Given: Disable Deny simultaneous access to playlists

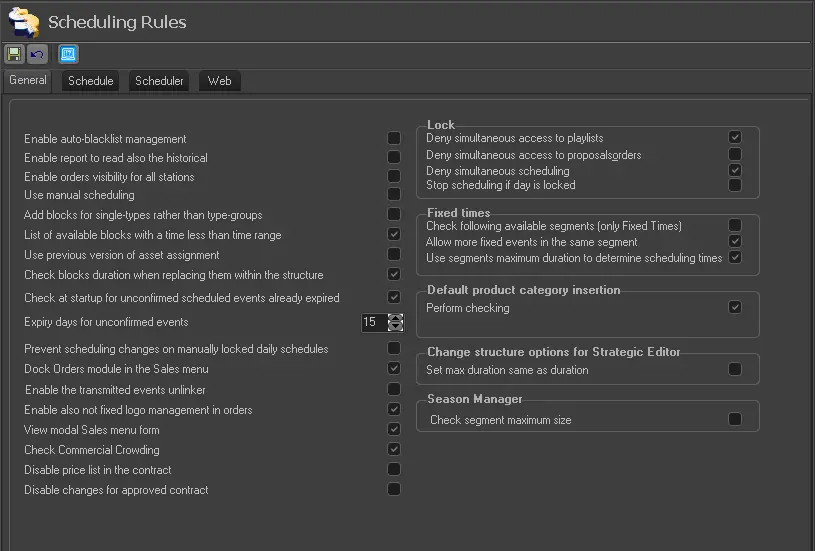Looking at the screenshot, I should pos(735,137).
